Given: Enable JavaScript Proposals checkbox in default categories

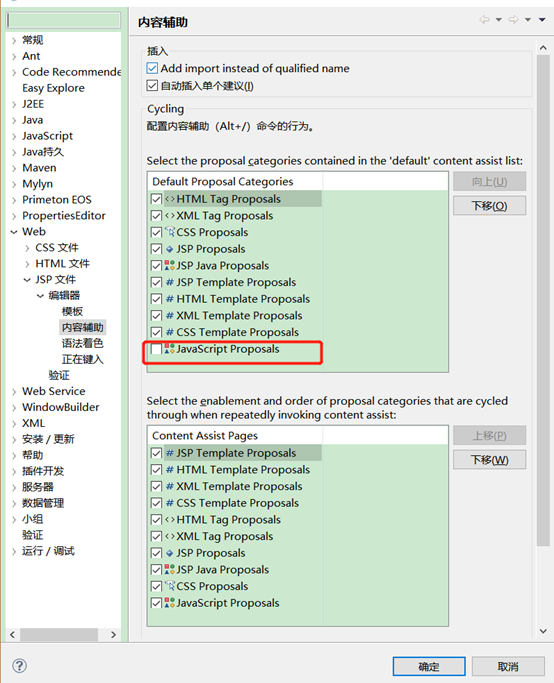Looking at the screenshot, I should (156, 349).
